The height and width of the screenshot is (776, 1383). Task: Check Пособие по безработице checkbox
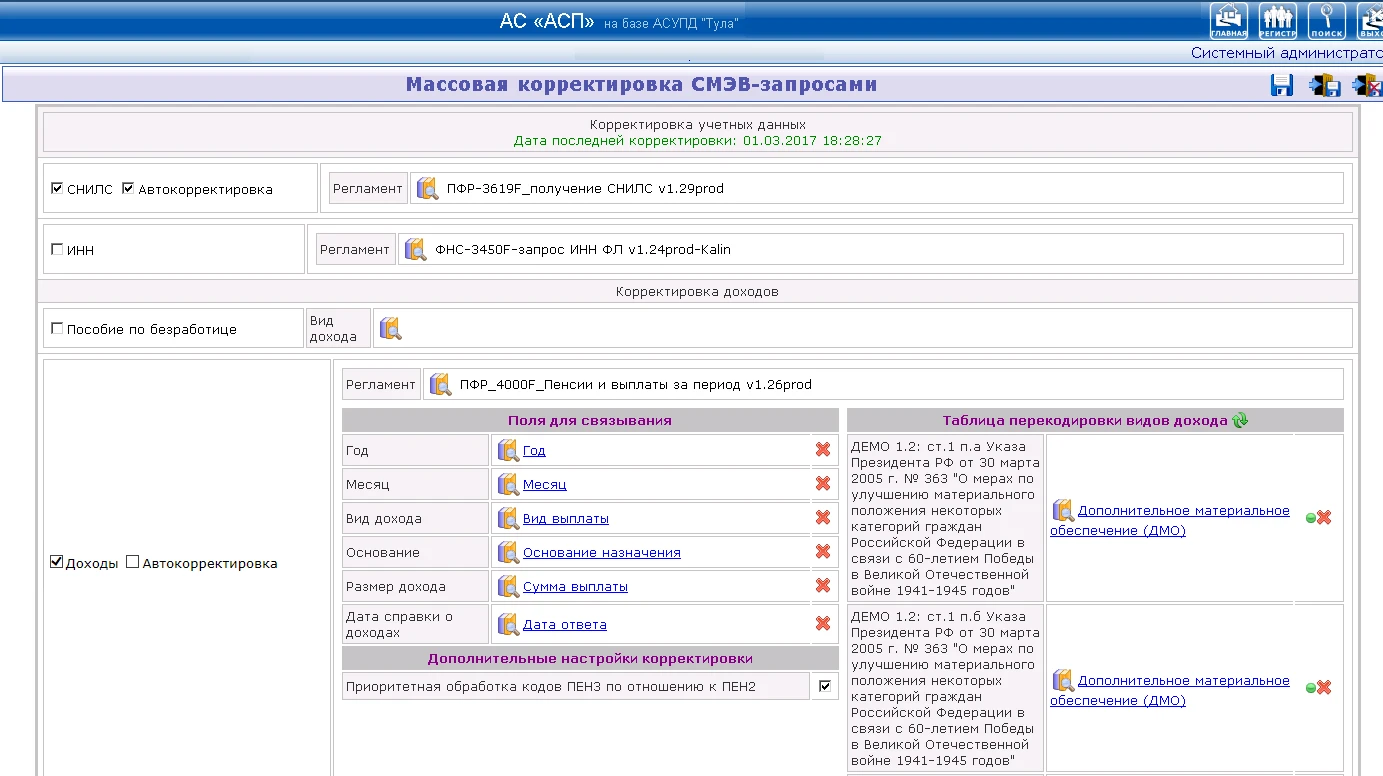(57, 328)
